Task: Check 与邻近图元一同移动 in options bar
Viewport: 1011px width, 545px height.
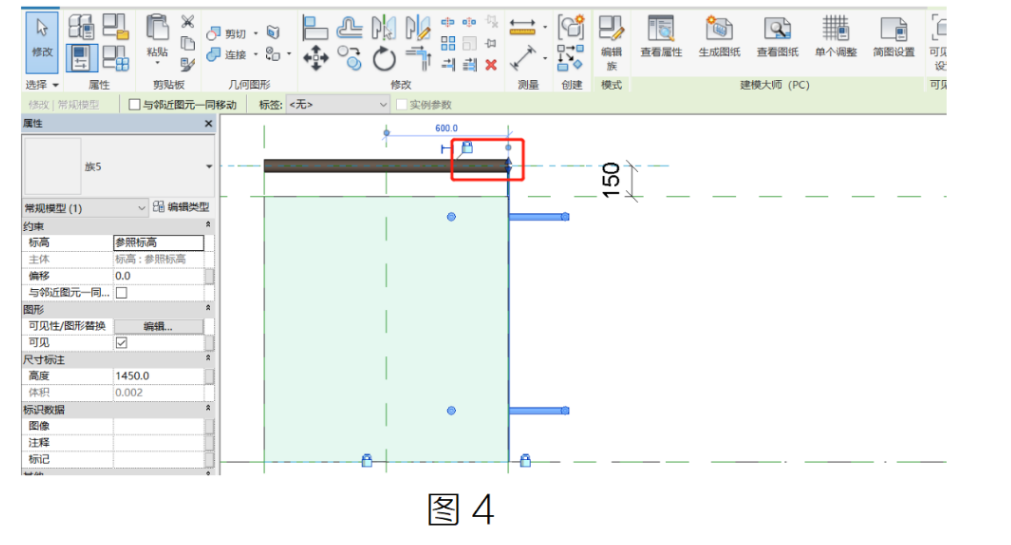Action: click(134, 104)
